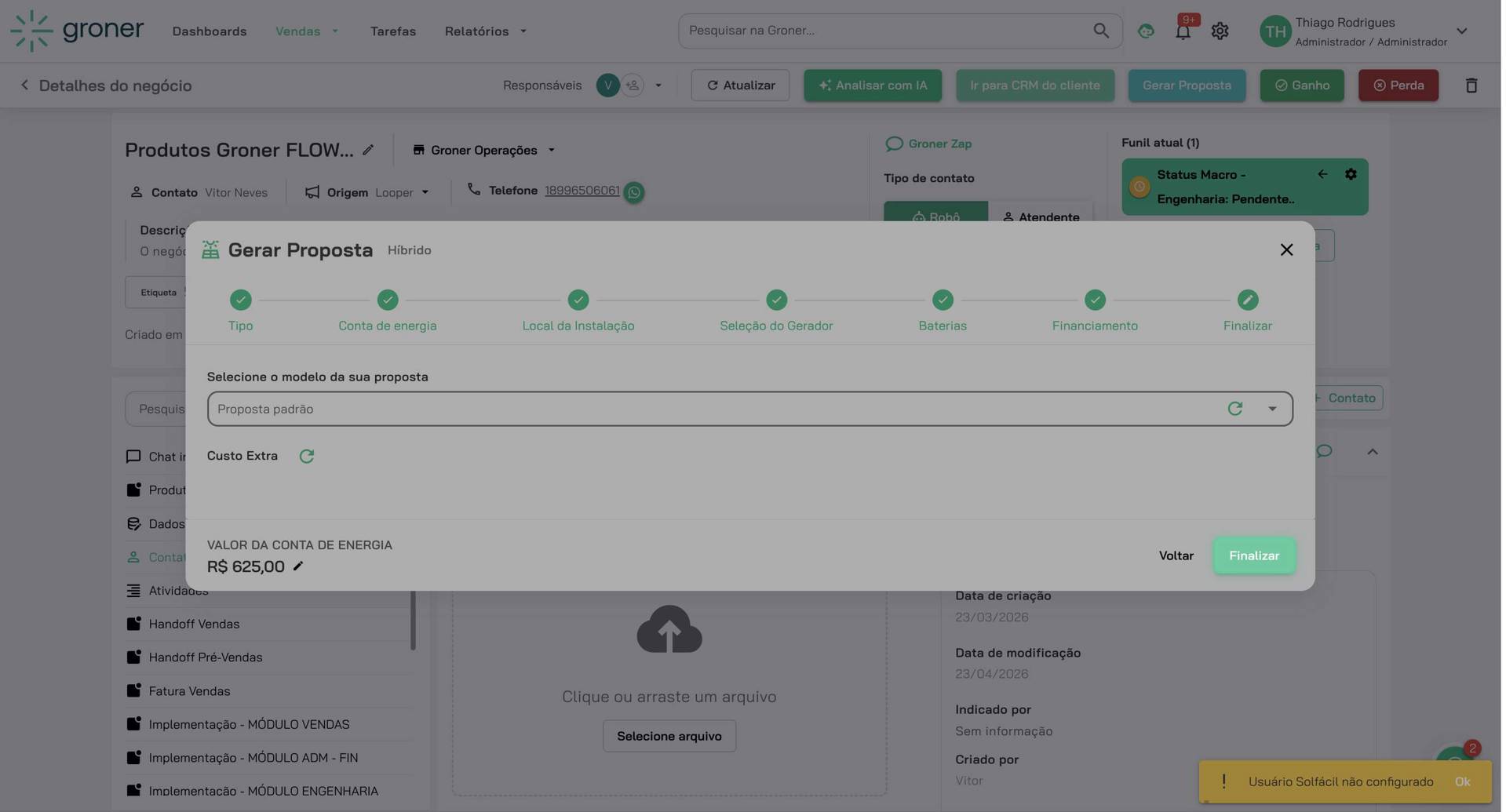Open the Vendas menu dropdown
This screenshot has height=812, width=1506.
(x=307, y=31)
